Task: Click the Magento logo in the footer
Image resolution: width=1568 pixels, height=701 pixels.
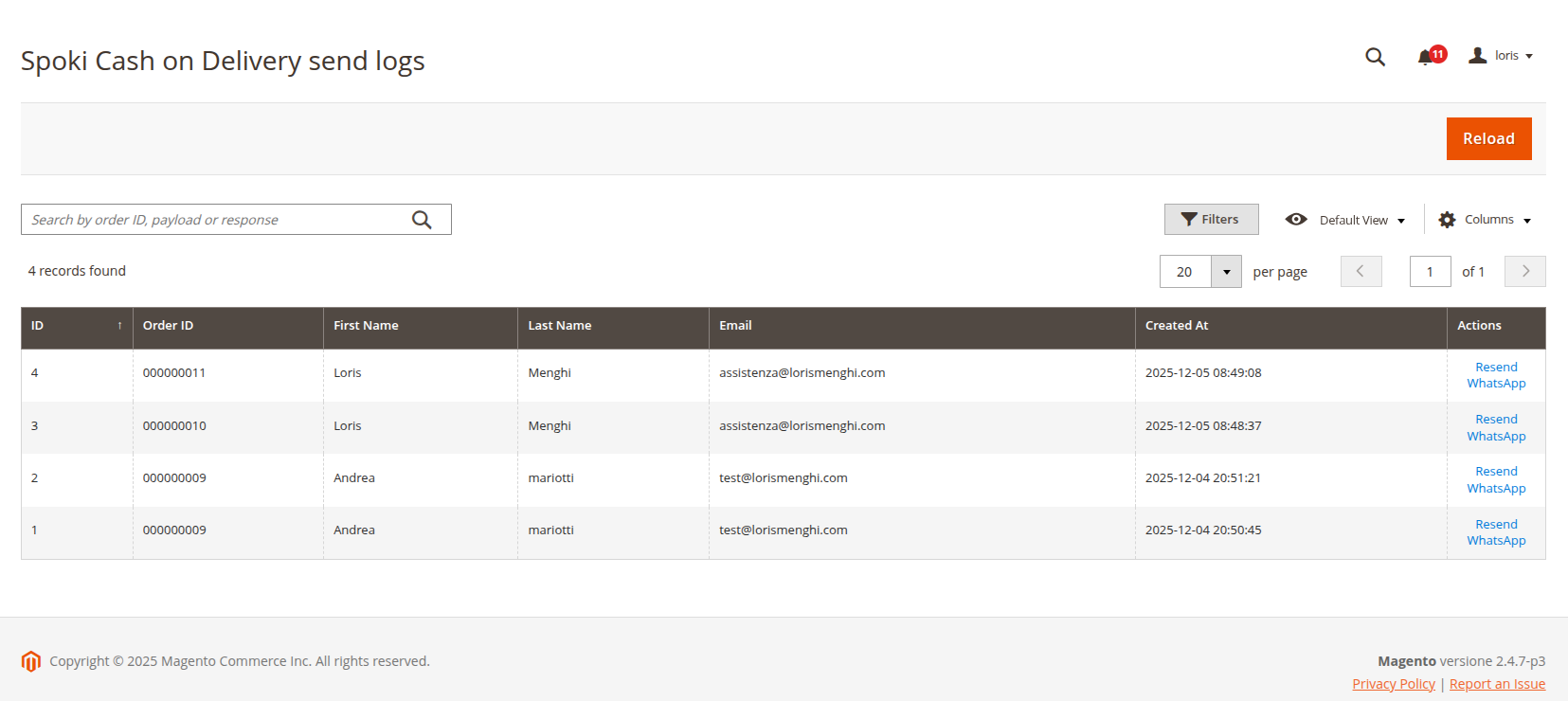Action: click(x=31, y=661)
